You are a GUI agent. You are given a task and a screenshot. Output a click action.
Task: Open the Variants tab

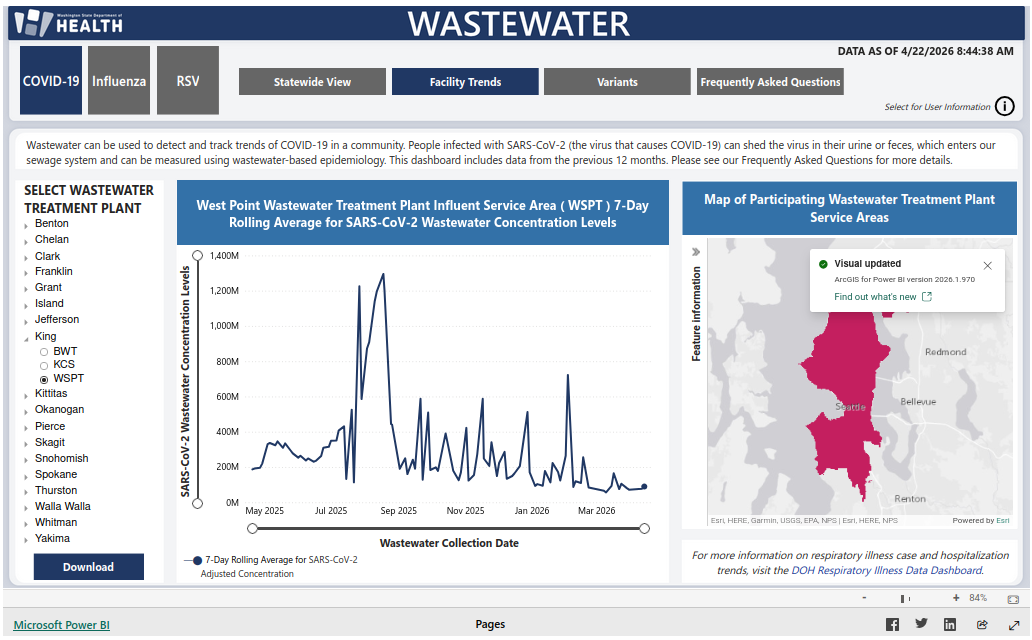(617, 82)
